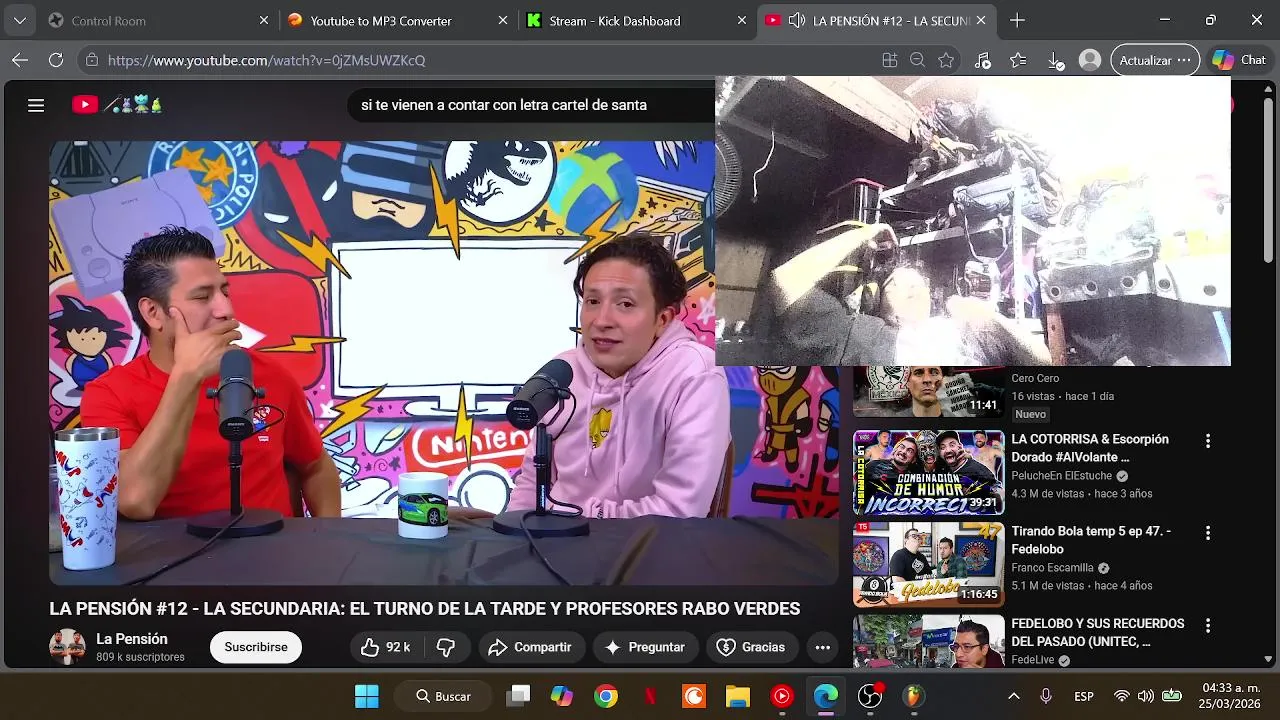Open the browser profile avatar
Image resolution: width=1280 pixels, height=720 pixels.
pos(1090,60)
